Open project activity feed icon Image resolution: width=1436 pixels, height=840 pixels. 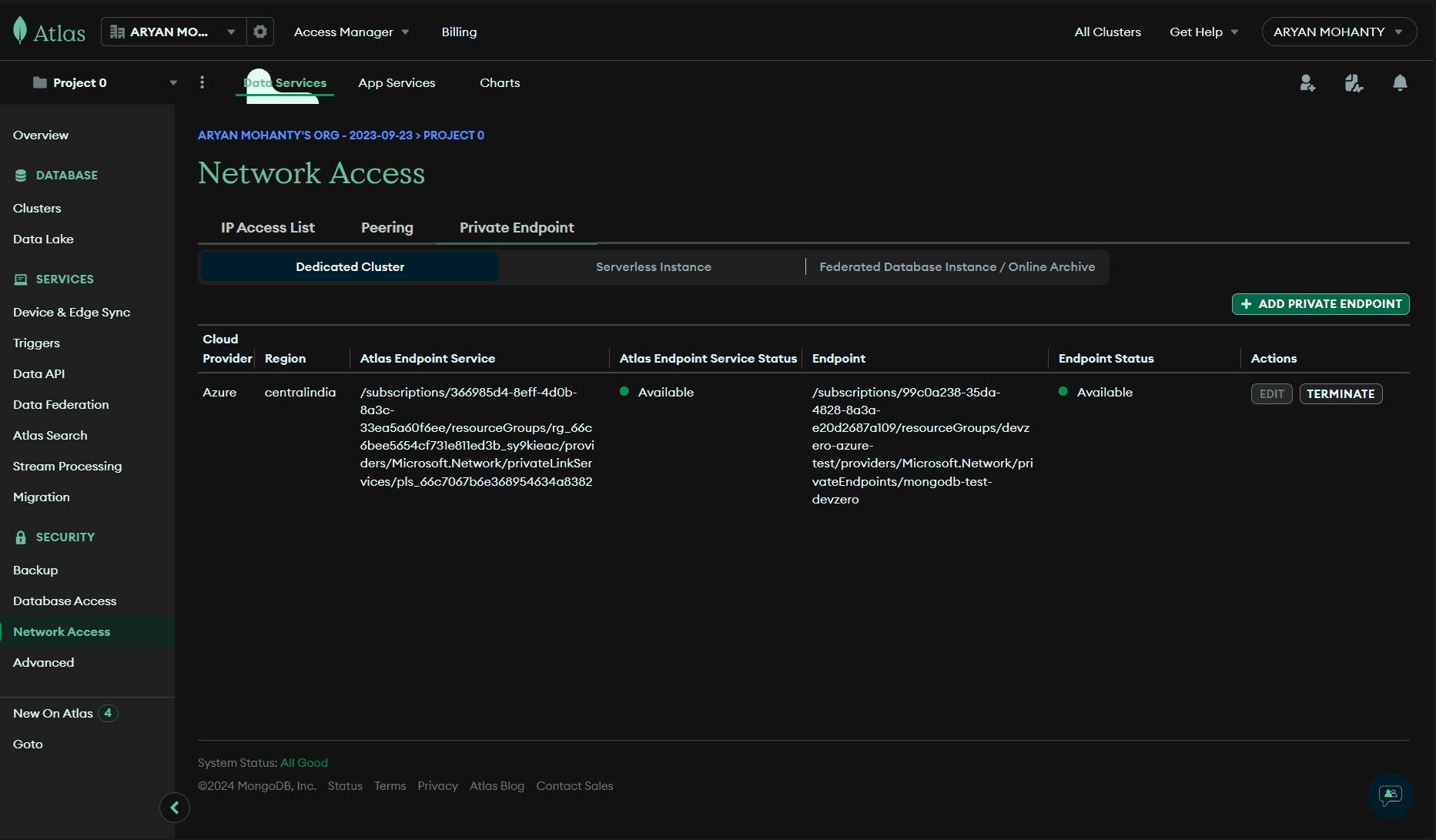pos(1354,82)
